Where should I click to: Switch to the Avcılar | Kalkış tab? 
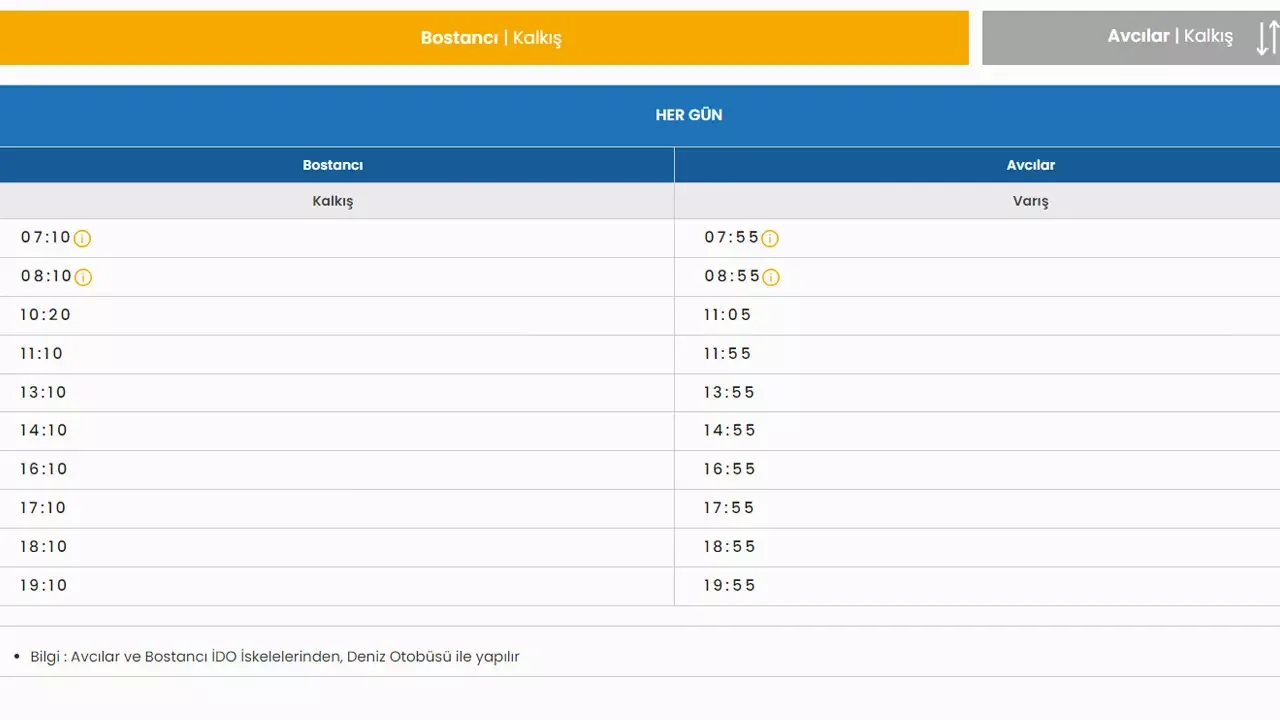[x=1169, y=37]
